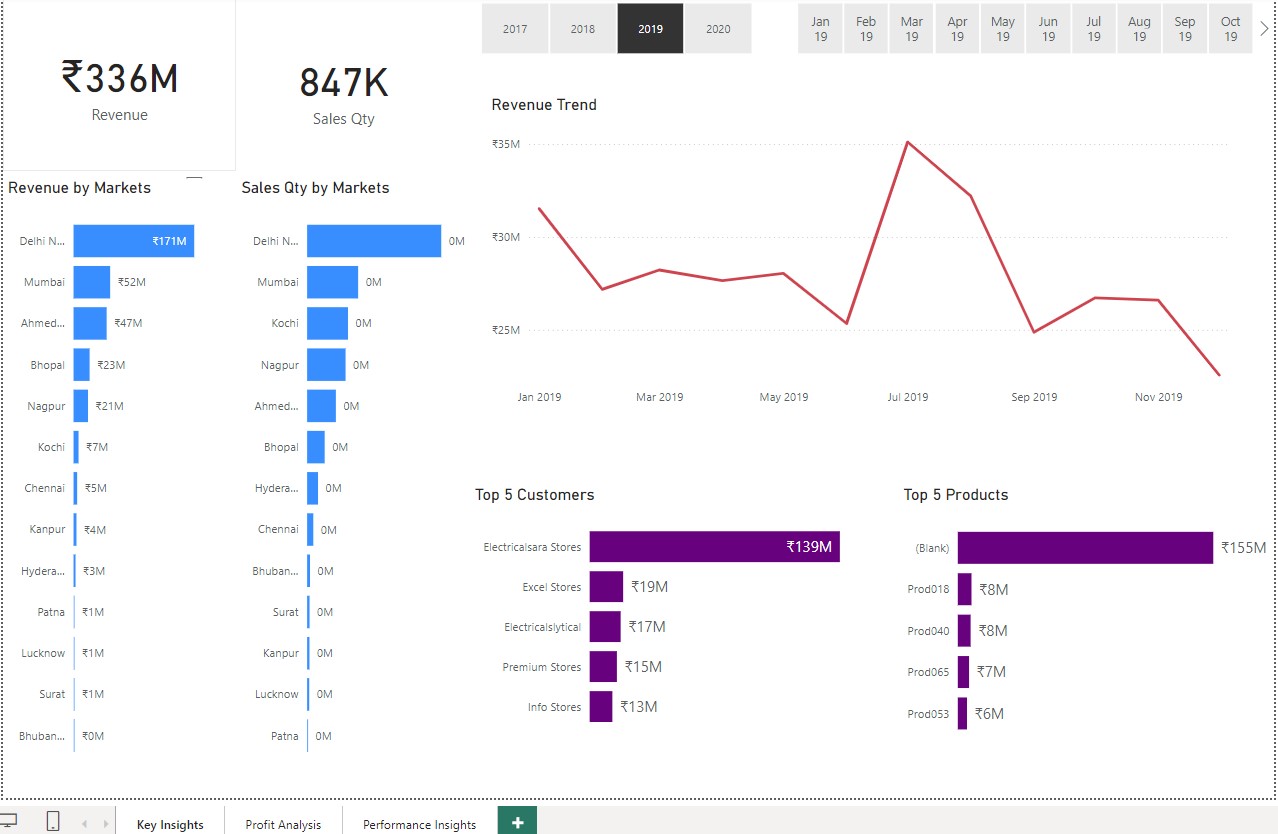Click the add new page plus button

[x=517, y=822]
